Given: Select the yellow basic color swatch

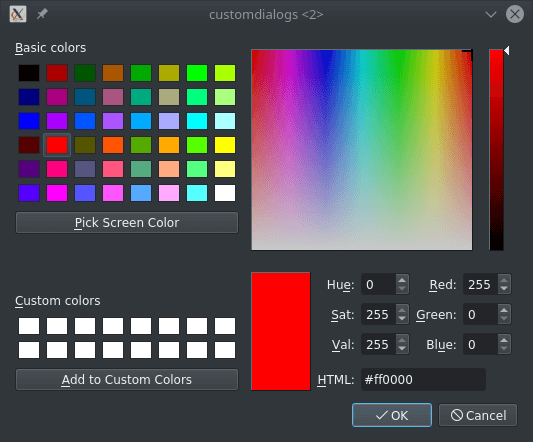Looking at the screenshot, I should [225, 145].
